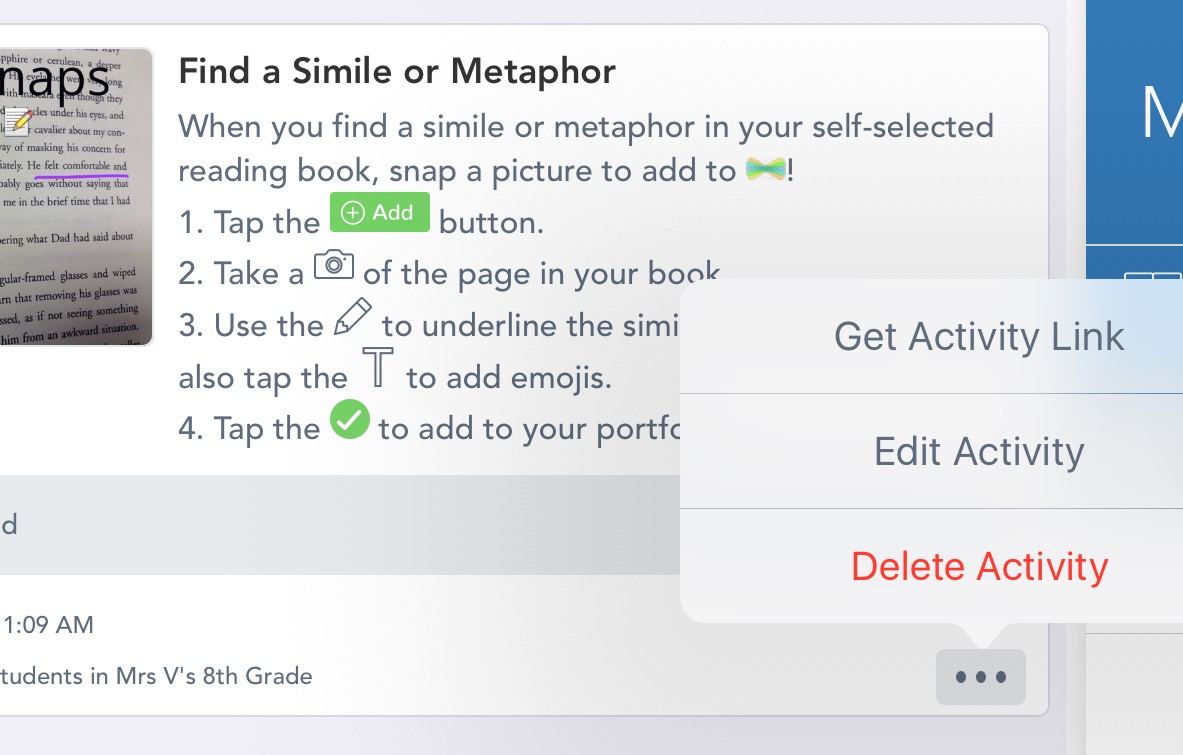The height and width of the screenshot is (755, 1183).
Task: Click the notepad pencil emoji on the thumbnail
Action: (17, 121)
